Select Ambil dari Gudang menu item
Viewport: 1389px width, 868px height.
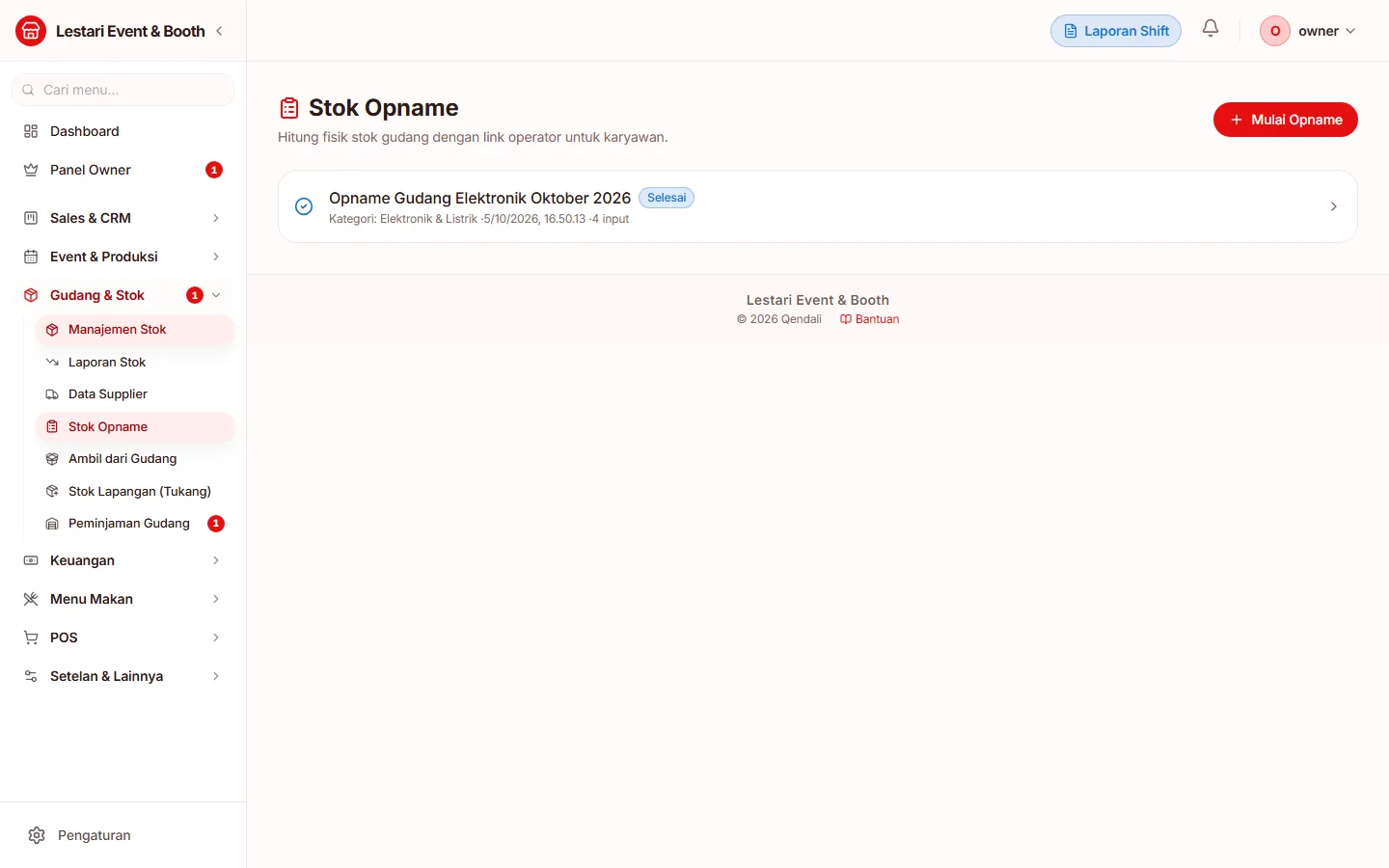(135, 459)
